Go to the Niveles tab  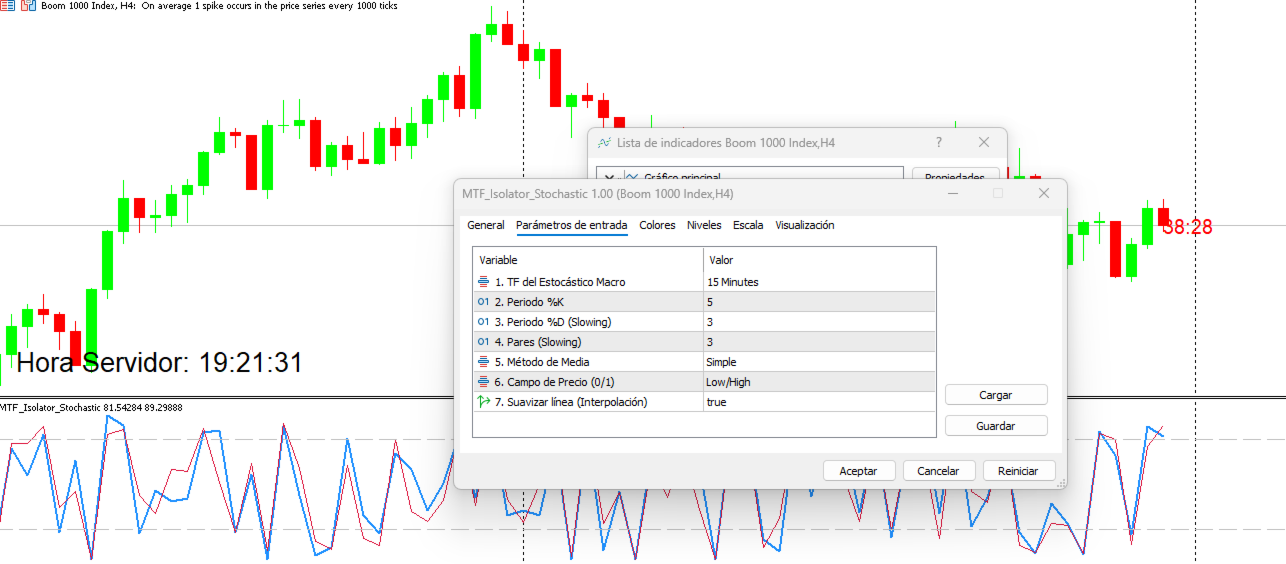pyautogui.click(x=704, y=225)
